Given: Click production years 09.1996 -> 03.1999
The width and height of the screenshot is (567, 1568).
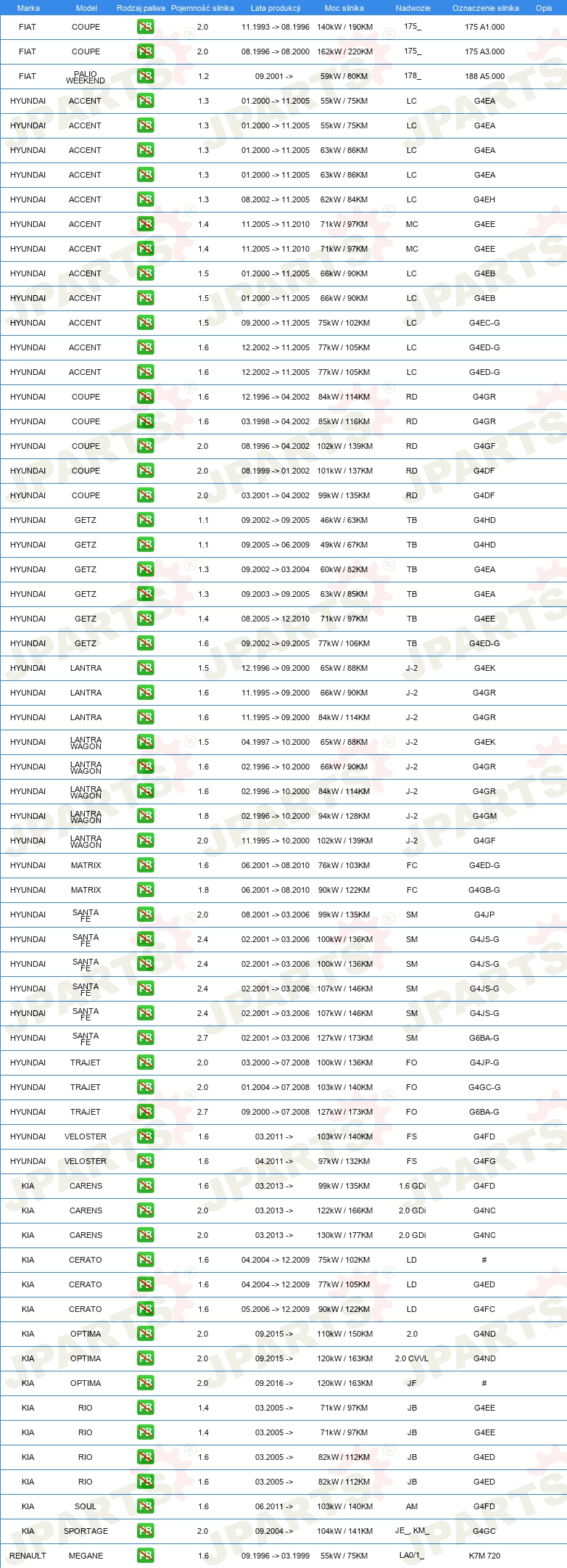Looking at the screenshot, I should tap(276, 1556).
